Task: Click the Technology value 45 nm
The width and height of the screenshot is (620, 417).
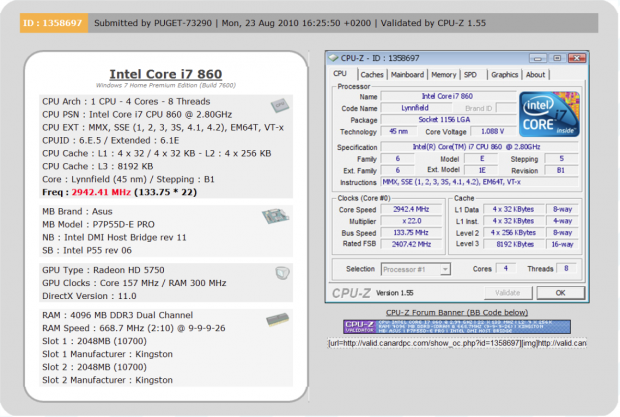Action: tap(399, 131)
